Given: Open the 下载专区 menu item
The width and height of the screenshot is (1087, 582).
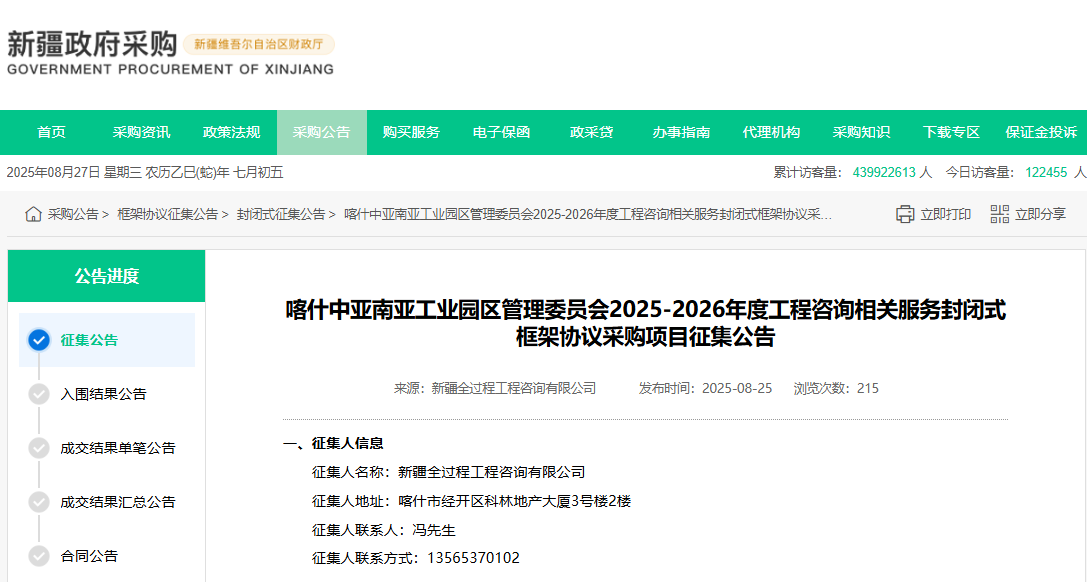Looking at the screenshot, I should click(x=950, y=131).
